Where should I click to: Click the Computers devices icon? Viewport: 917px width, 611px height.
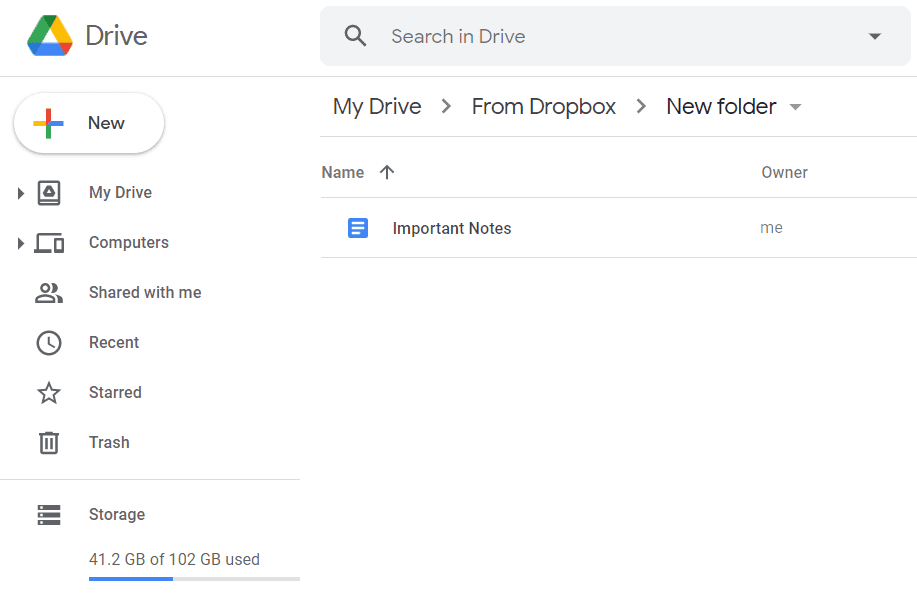click(49, 243)
